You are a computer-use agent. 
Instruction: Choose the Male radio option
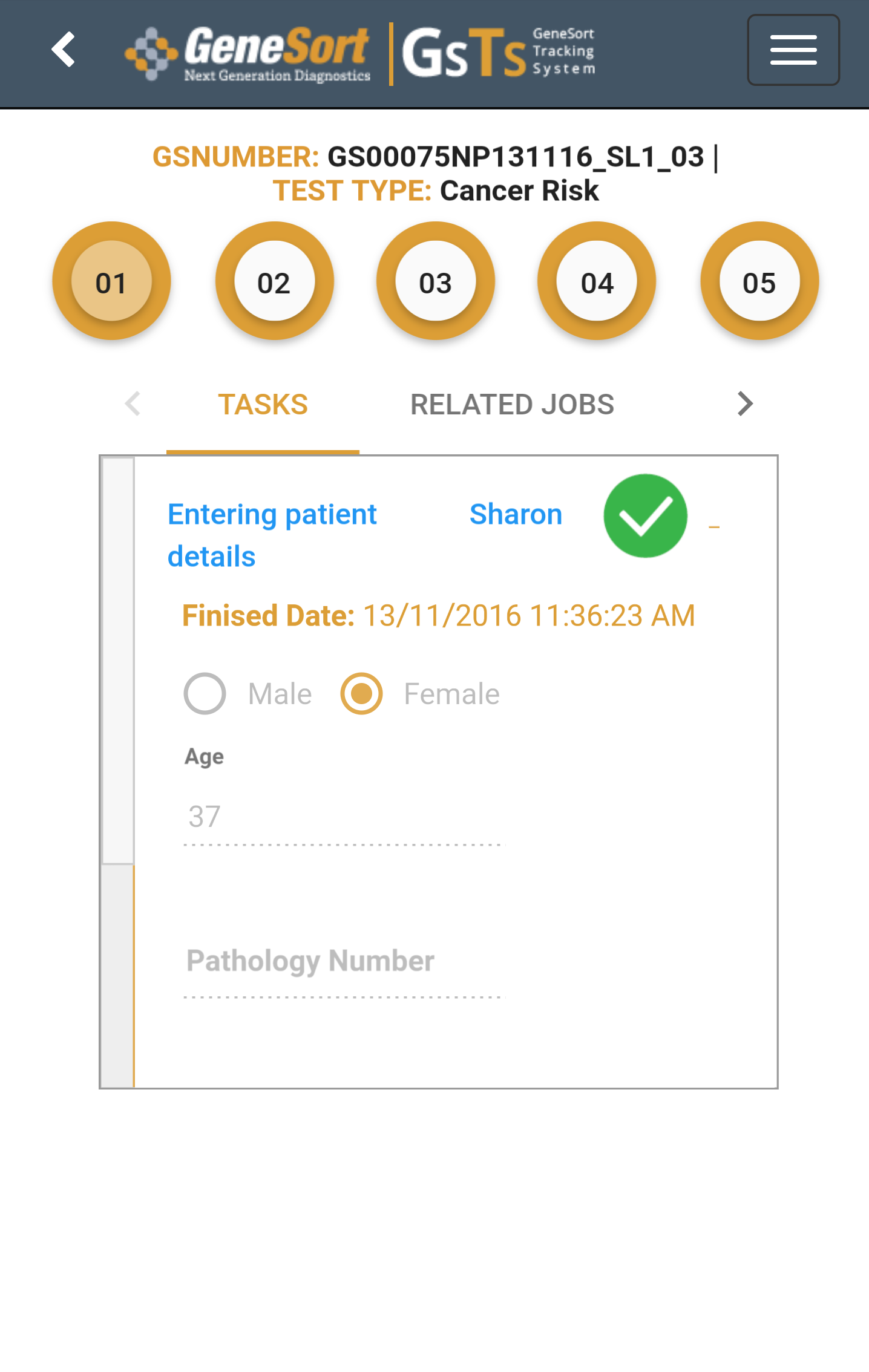pos(205,693)
